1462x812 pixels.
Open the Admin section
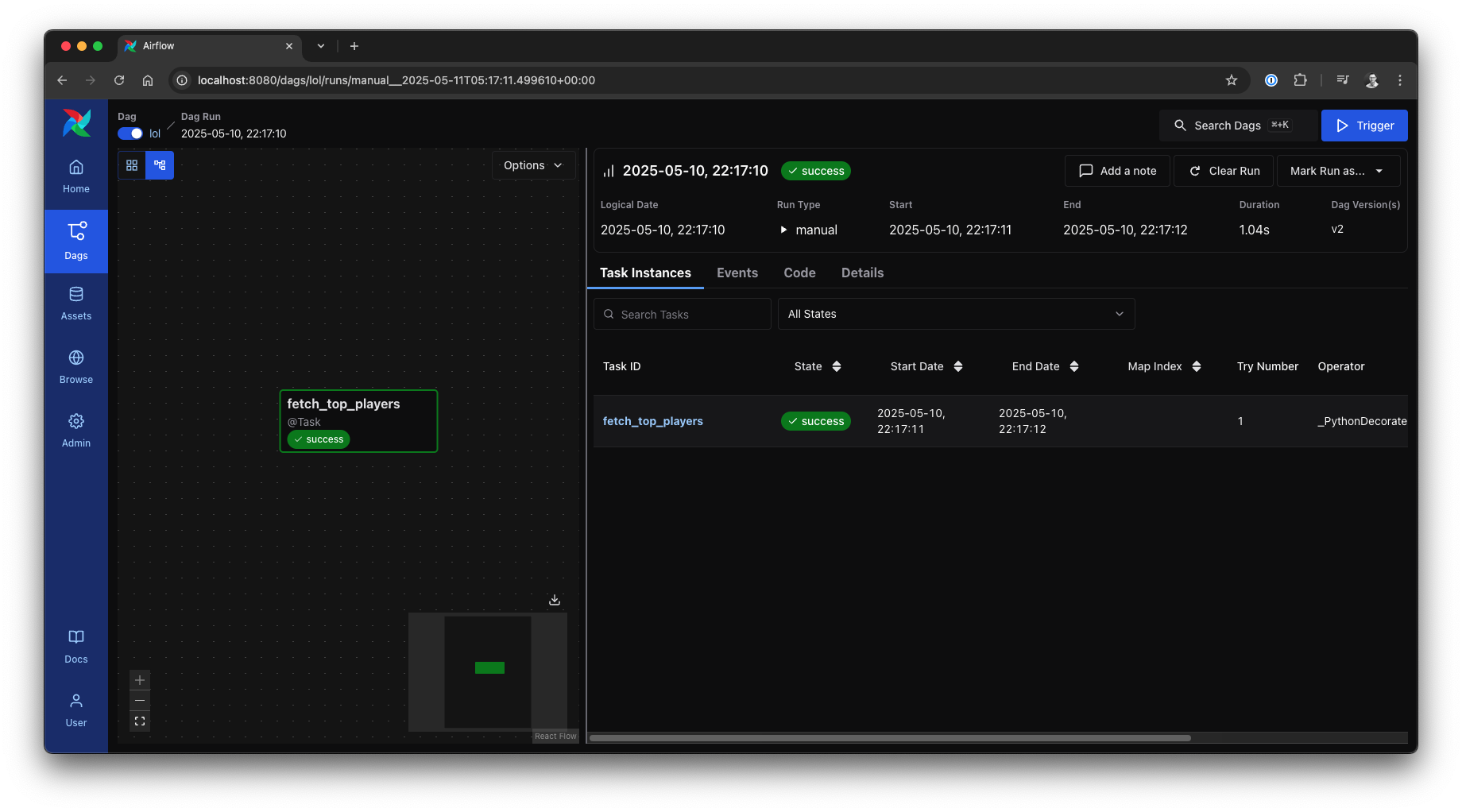pos(75,430)
